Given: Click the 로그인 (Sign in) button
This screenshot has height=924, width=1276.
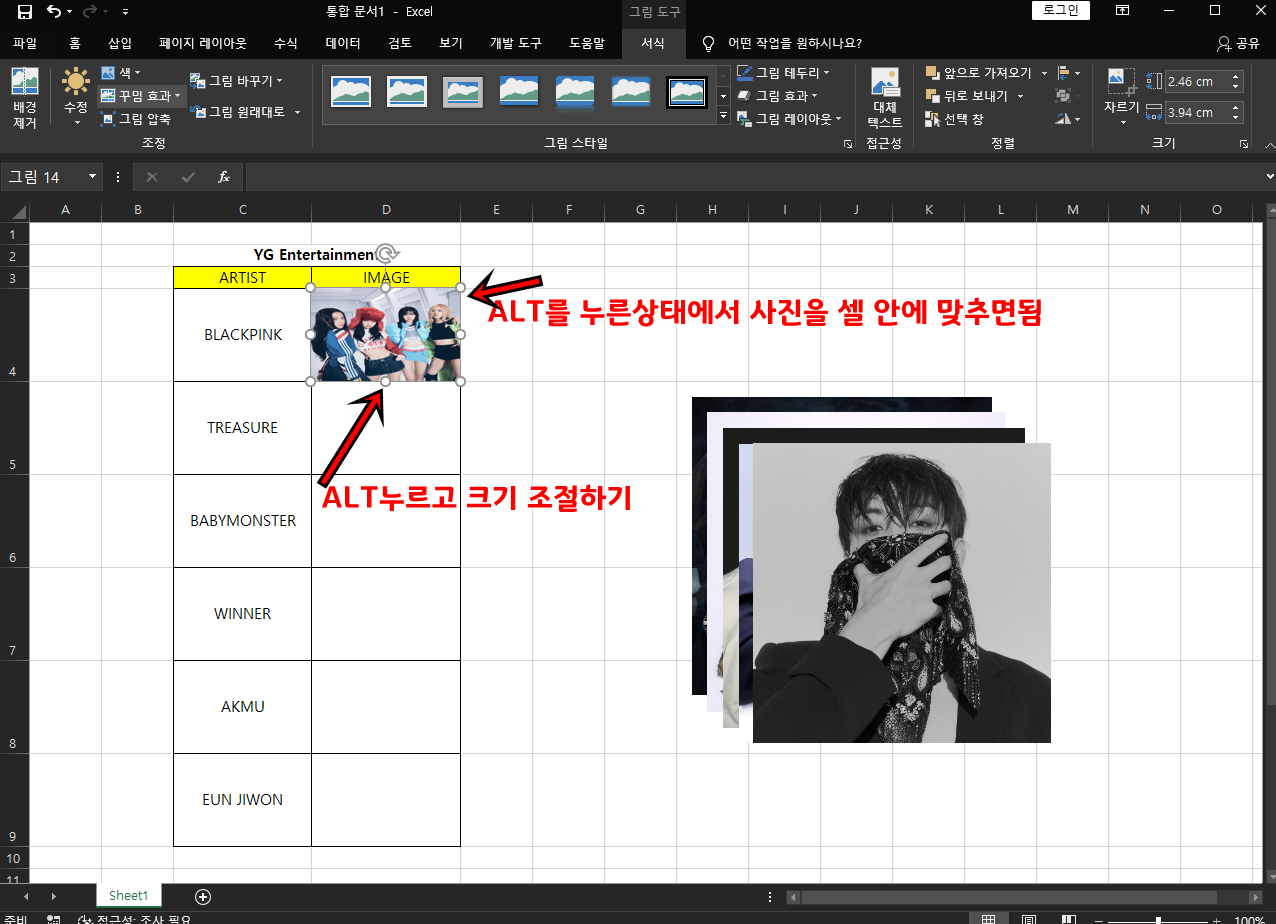Looking at the screenshot, I should coord(1061,11).
